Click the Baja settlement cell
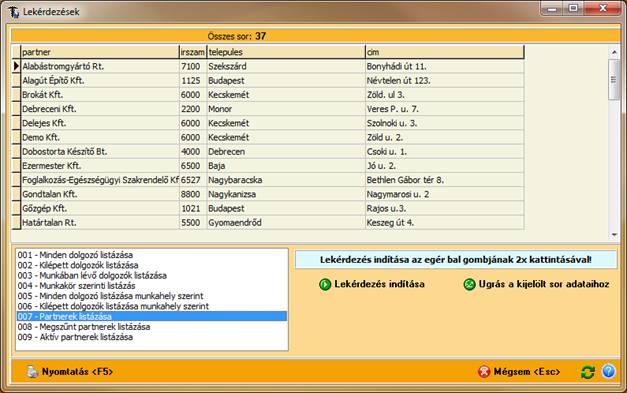 click(x=286, y=166)
